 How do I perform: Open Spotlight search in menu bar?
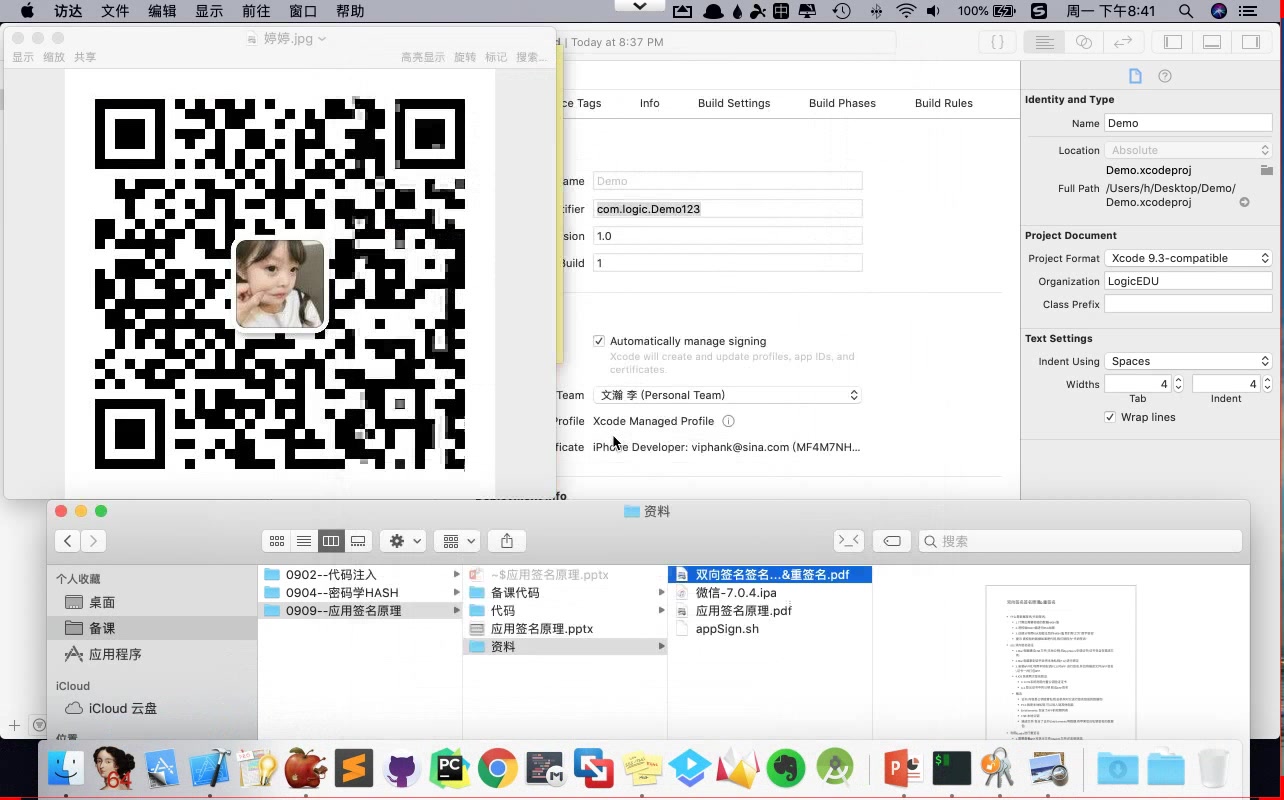1186,11
